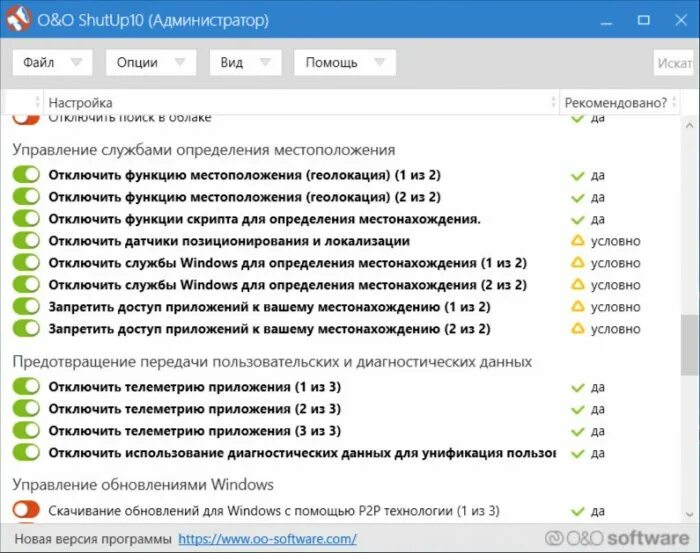Click the O&O software logo in footer

[x=617, y=538]
